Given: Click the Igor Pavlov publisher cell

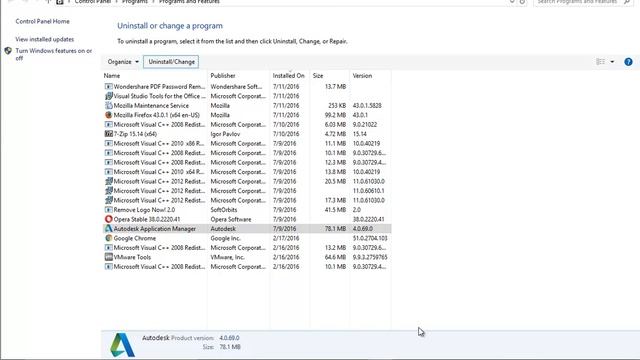Looking at the screenshot, I should [225, 134].
